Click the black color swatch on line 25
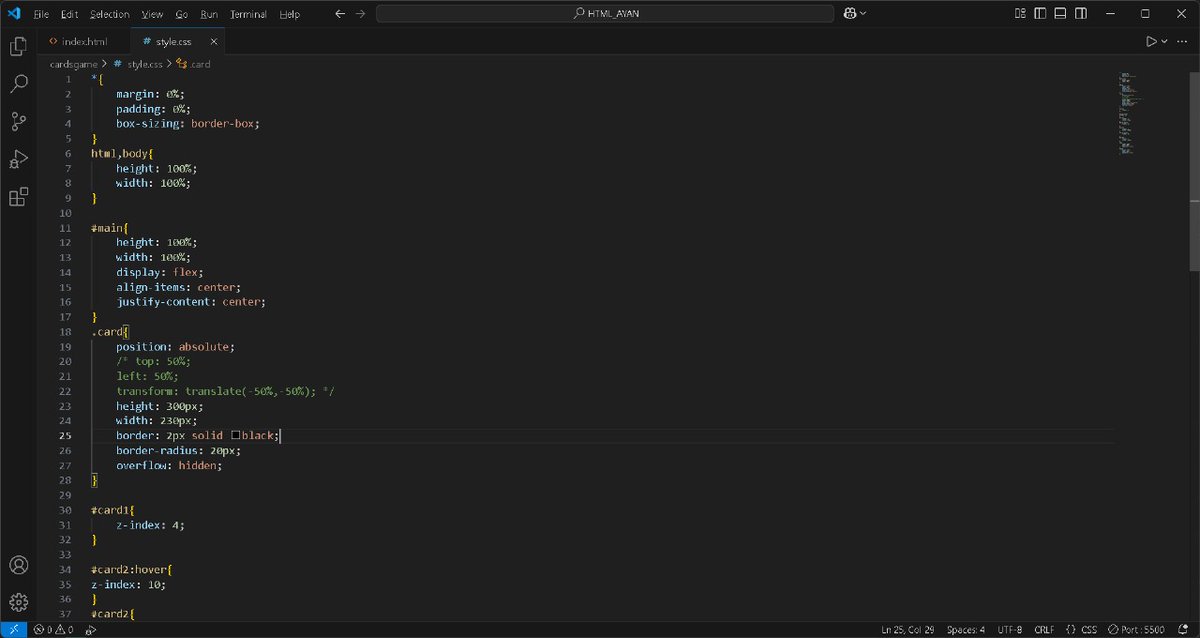The image size is (1200, 638). click(236, 436)
